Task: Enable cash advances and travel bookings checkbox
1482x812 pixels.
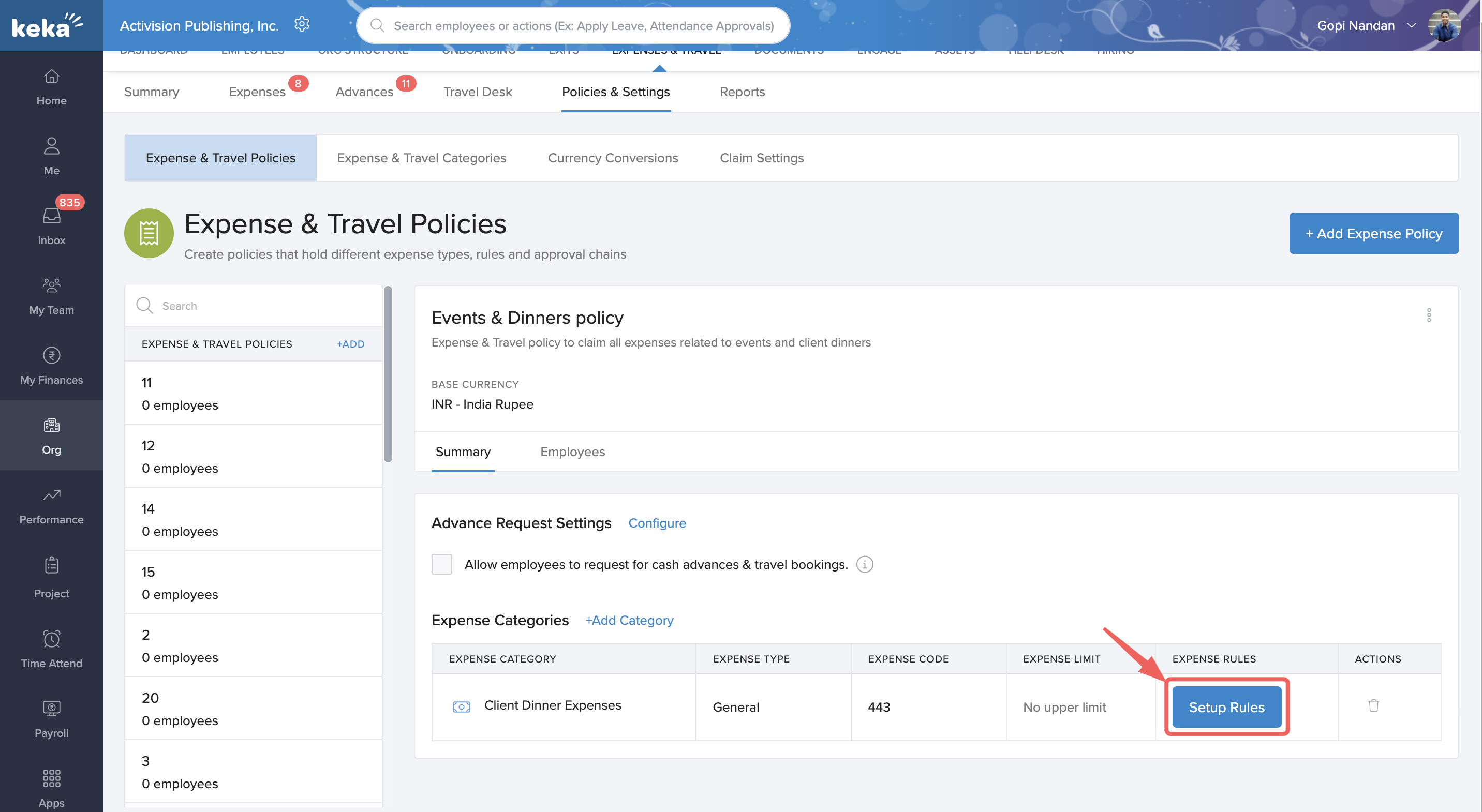Action: tap(442, 564)
